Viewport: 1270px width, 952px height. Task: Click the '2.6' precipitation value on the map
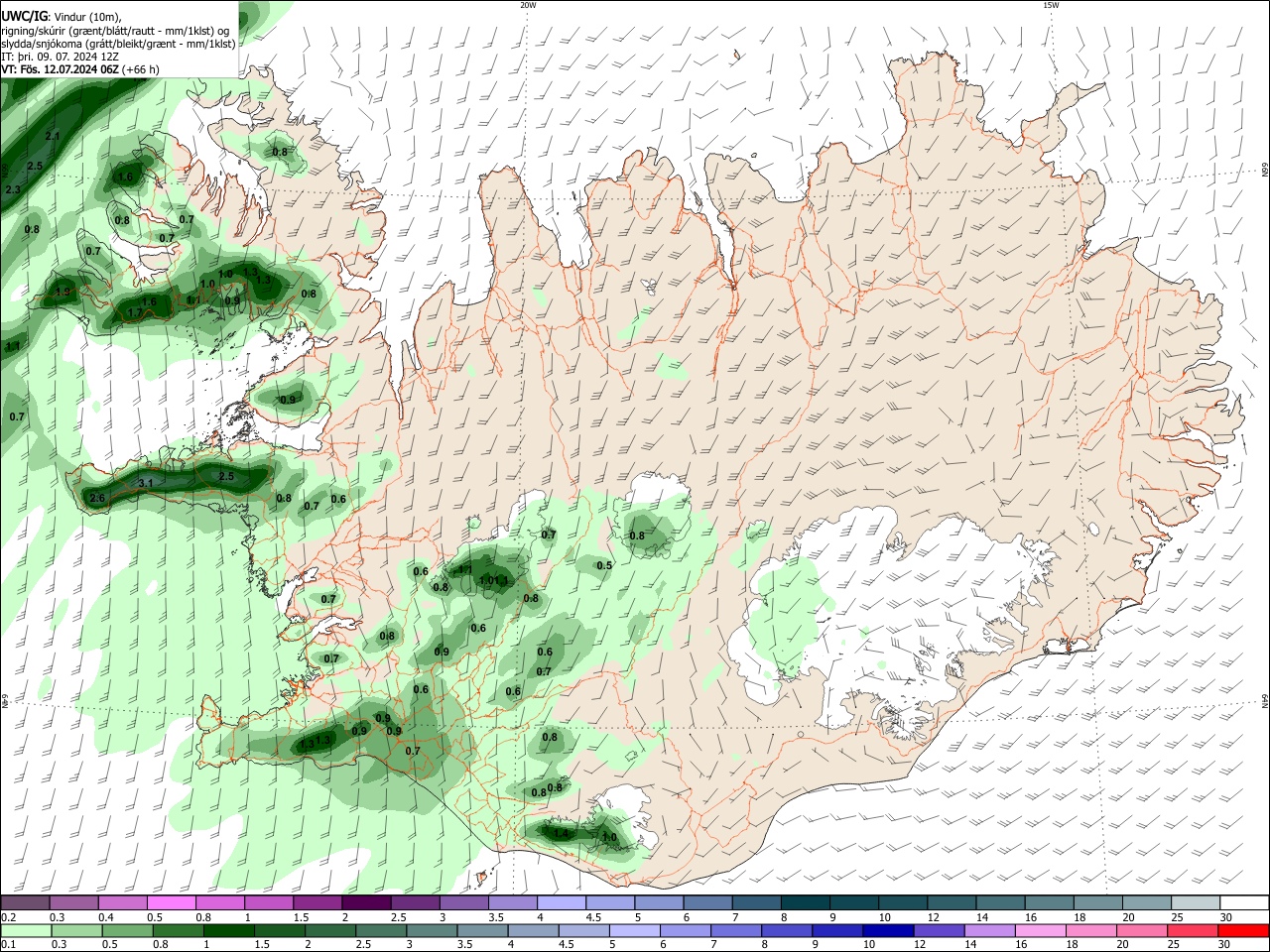pos(97,498)
